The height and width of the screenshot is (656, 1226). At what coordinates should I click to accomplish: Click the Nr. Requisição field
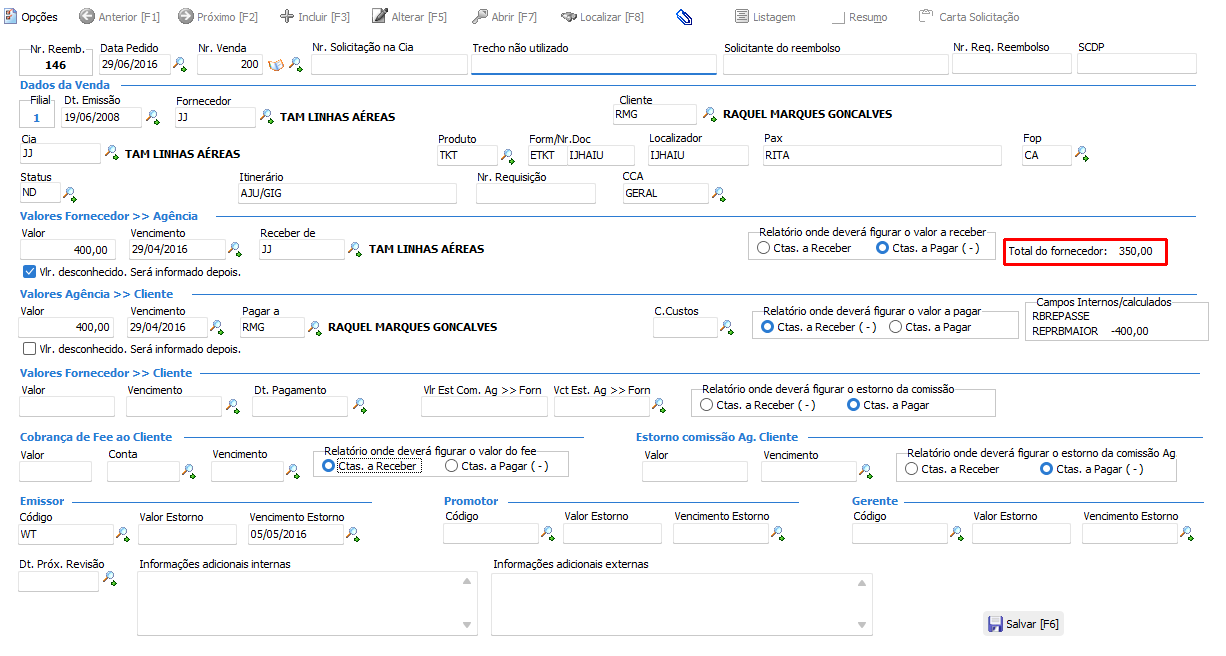coord(535,193)
